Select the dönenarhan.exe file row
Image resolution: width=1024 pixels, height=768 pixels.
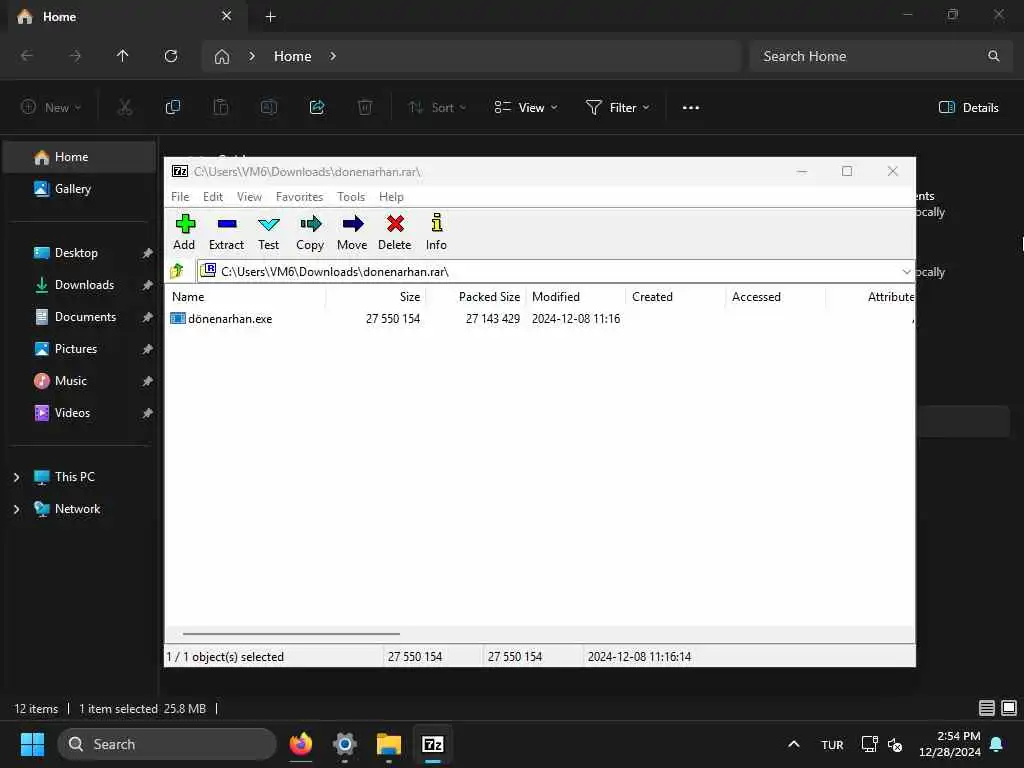point(539,319)
